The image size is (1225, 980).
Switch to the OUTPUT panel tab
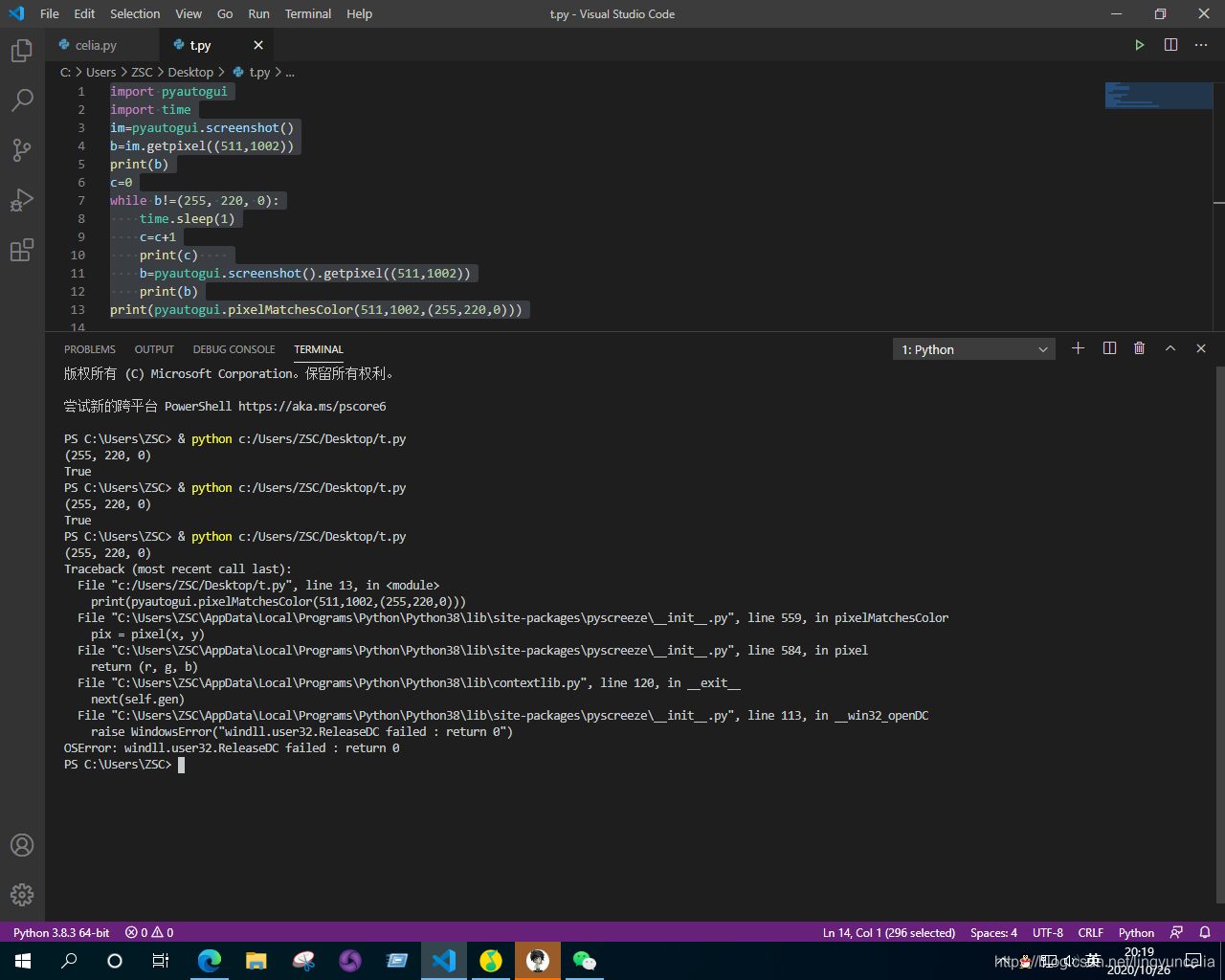[154, 349]
